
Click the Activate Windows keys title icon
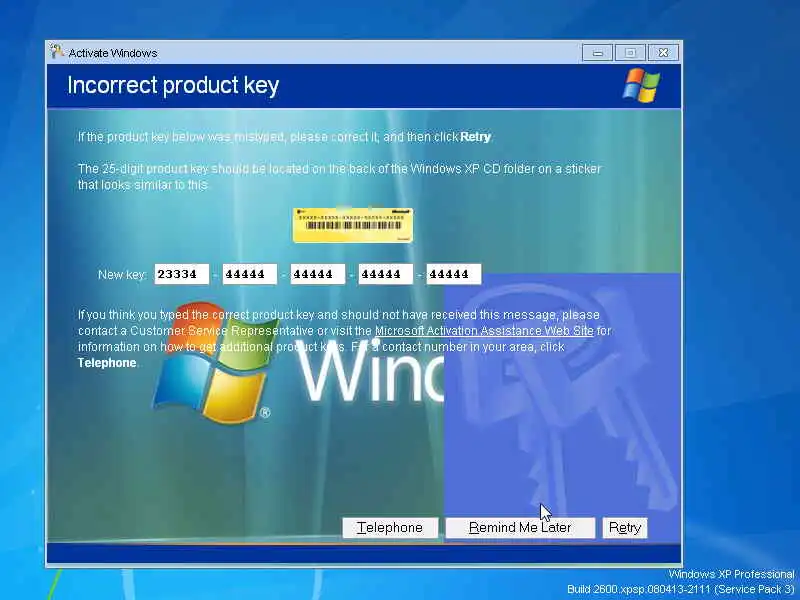pyautogui.click(x=57, y=52)
